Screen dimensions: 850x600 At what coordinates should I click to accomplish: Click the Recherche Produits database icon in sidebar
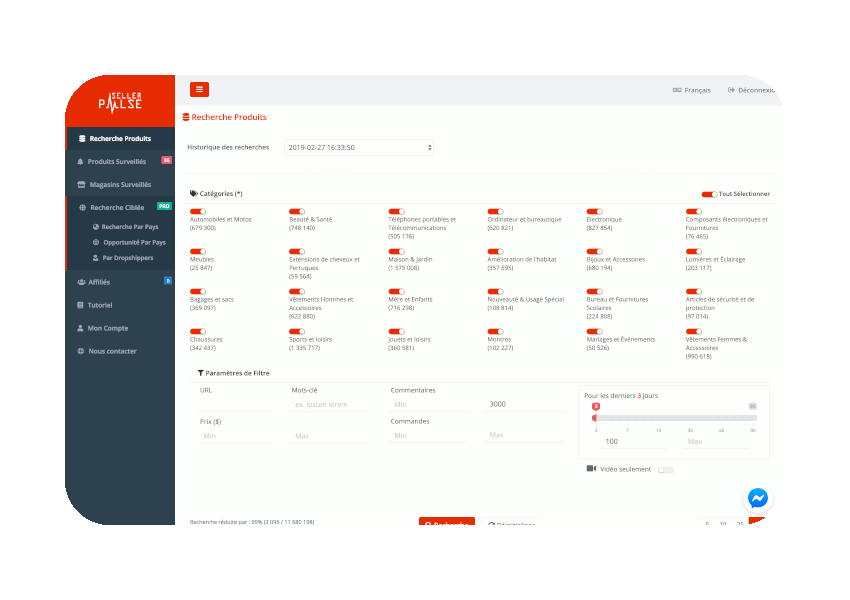(82, 139)
